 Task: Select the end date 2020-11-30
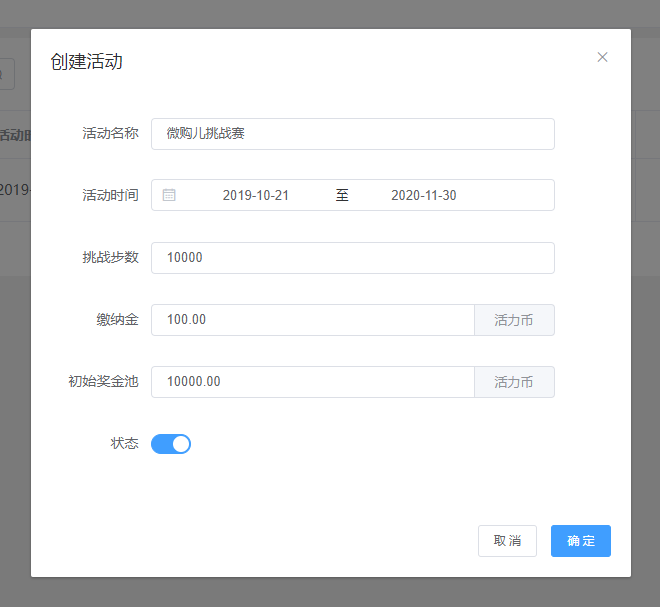click(423, 195)
